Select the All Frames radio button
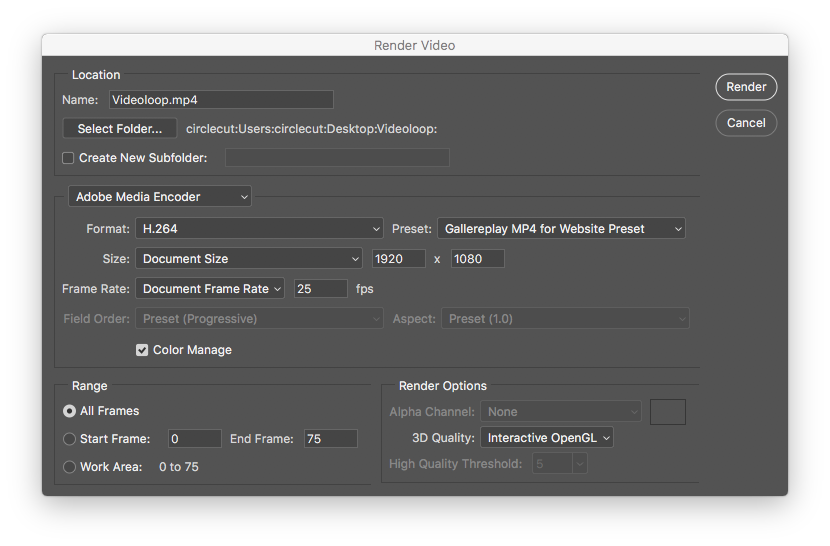This screenshot has width=830, height=546. [69, 411]
